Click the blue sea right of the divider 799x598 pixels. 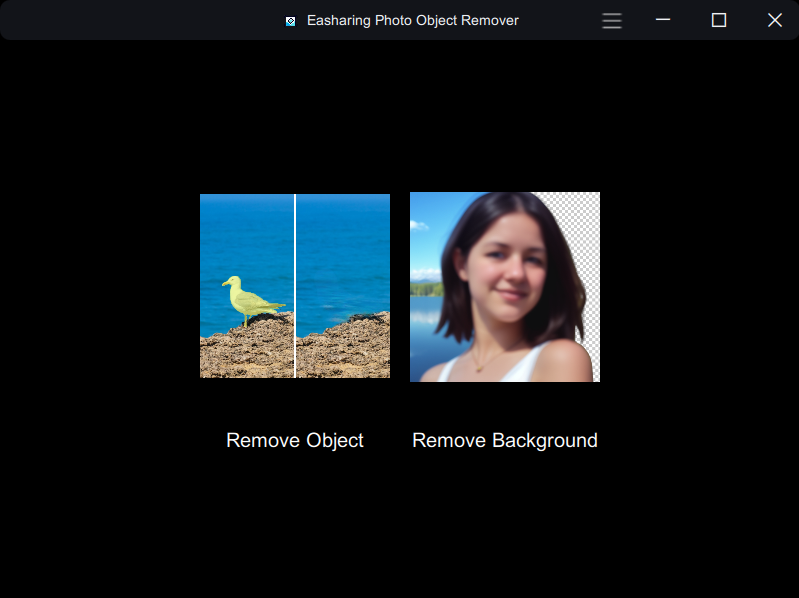pyautogui.click(x=345, y=250)
